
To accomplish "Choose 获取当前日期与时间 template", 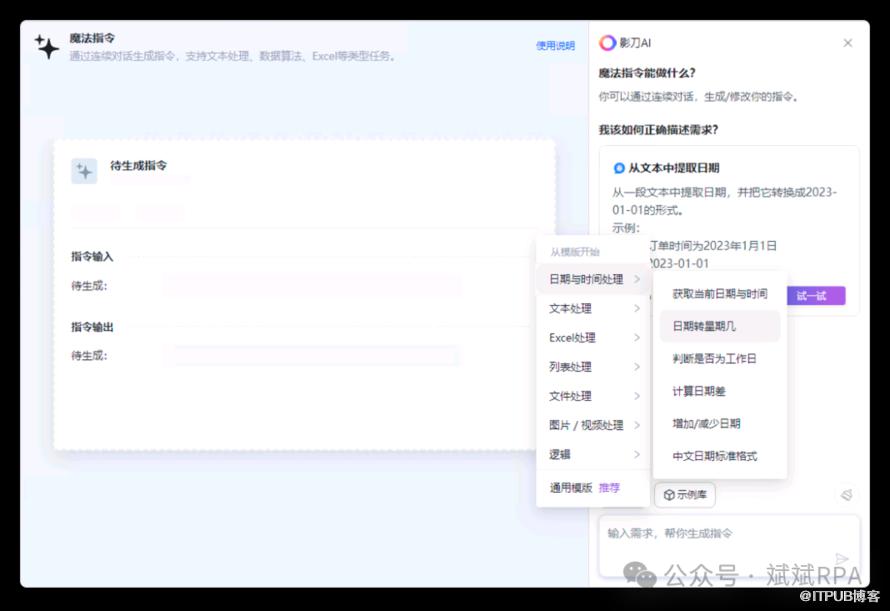I will [719, 294].
